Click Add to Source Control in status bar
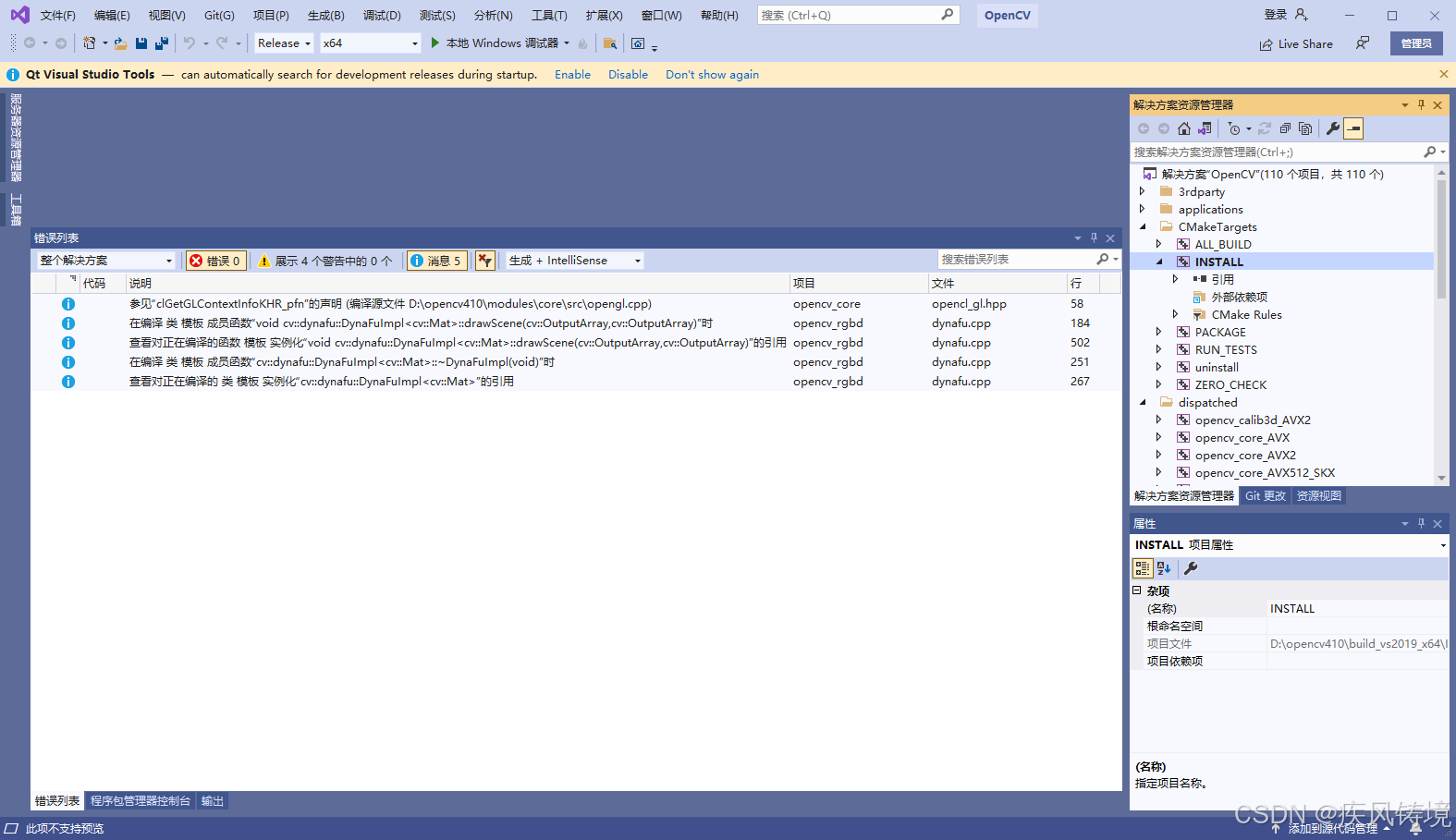This screenshot has width=1456, height=840. click(1331, 828)
